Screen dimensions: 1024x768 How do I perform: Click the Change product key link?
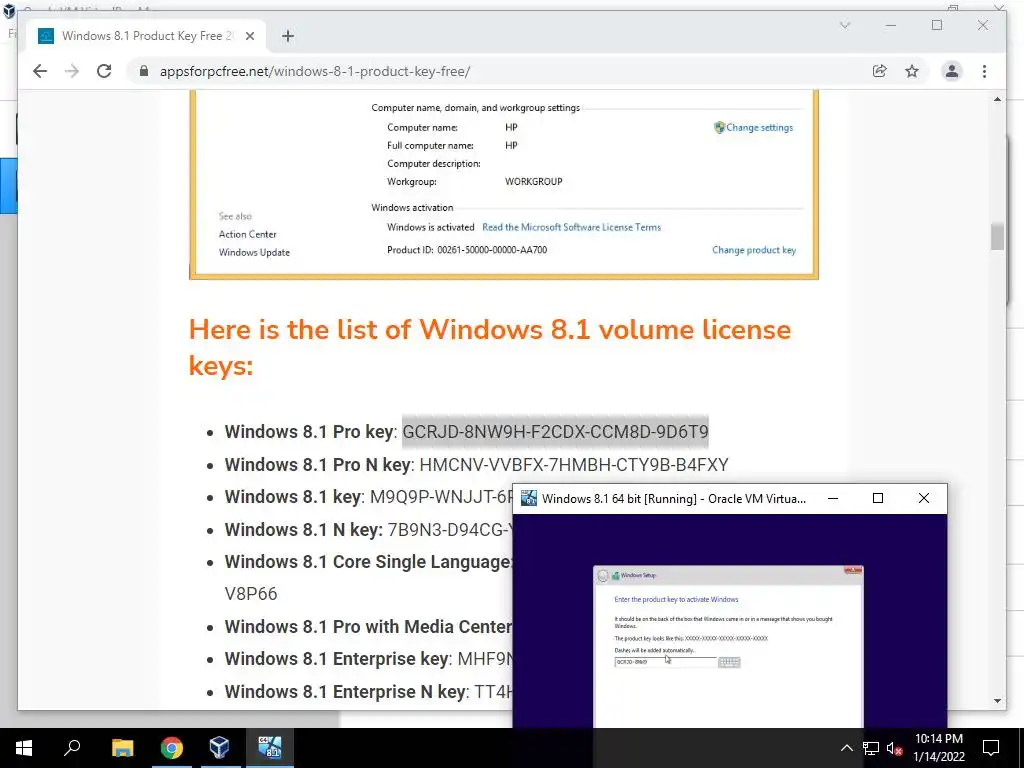[x=754, y=250]
